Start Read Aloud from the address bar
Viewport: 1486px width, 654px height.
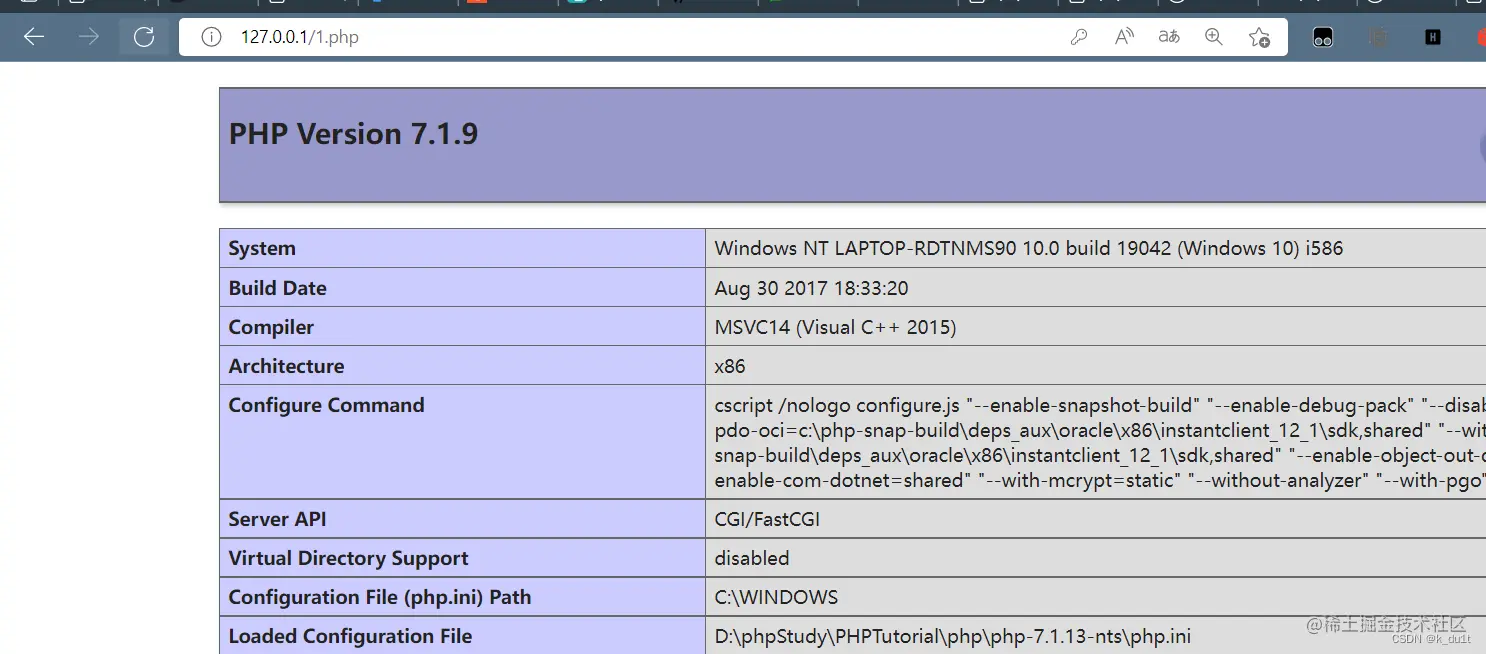pyautogui.click(x=1124, y=38)
